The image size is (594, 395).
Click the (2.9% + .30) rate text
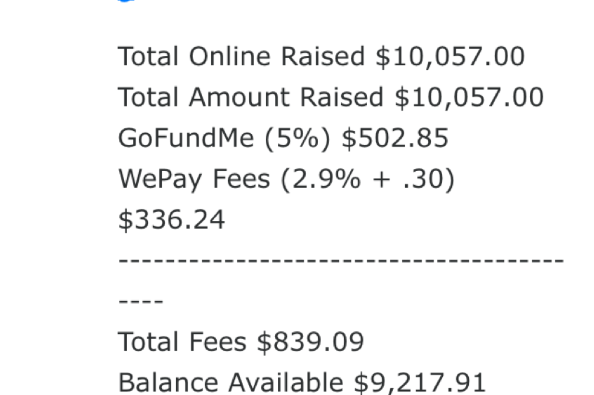(367, 179)
